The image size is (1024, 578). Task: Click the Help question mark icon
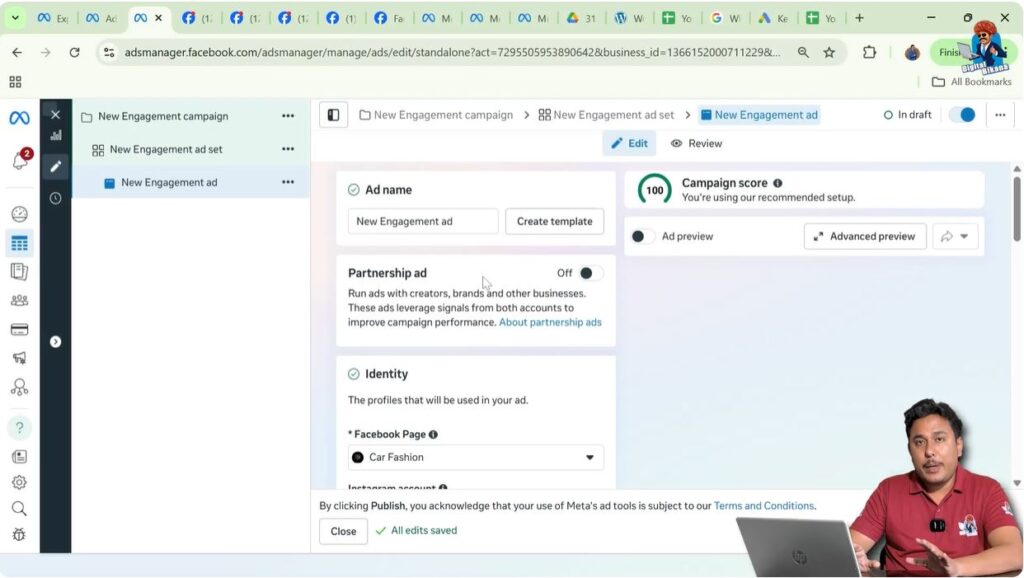click(18, 427)
